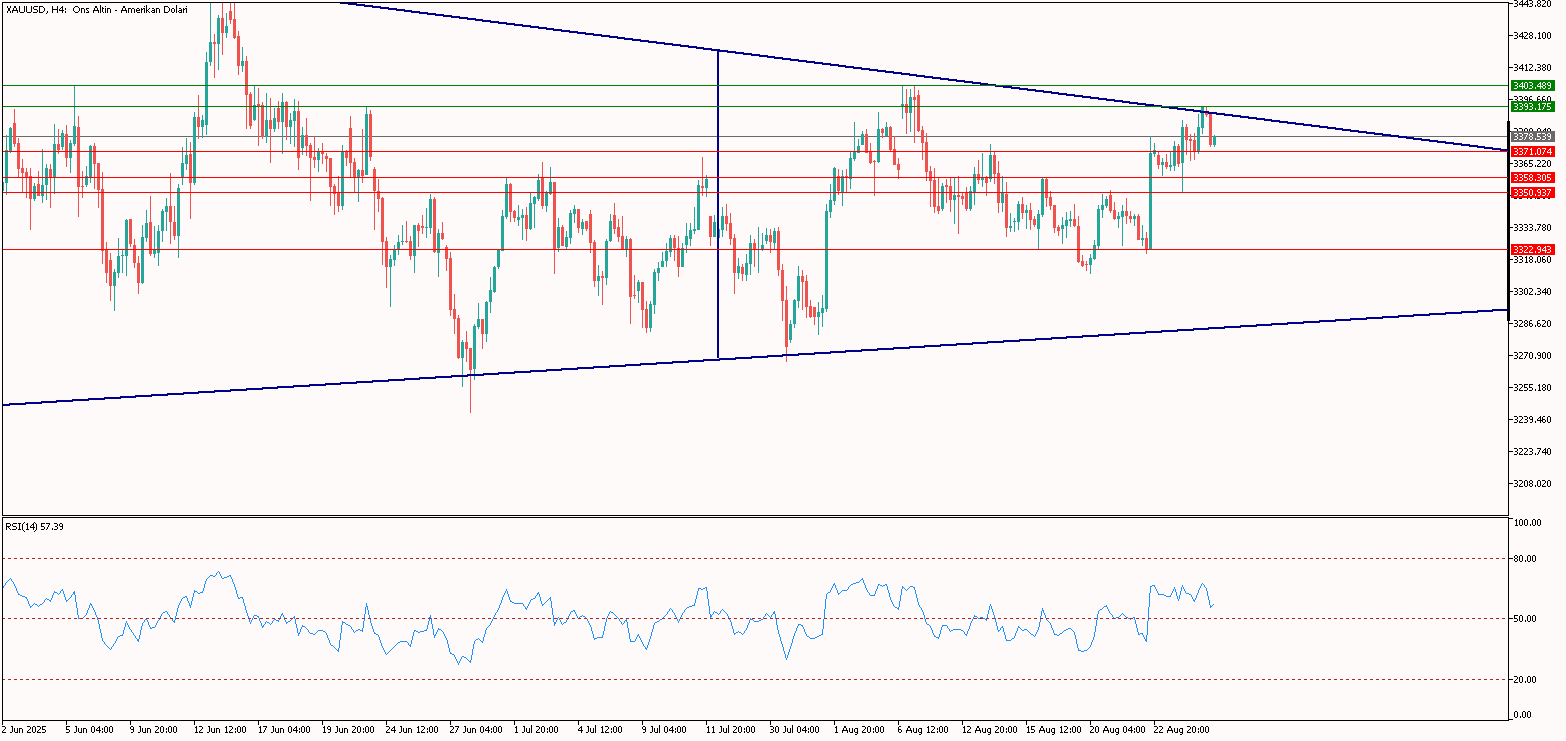
Task: Click the 3255.180 price scale value
Action: pos(1533,387)
